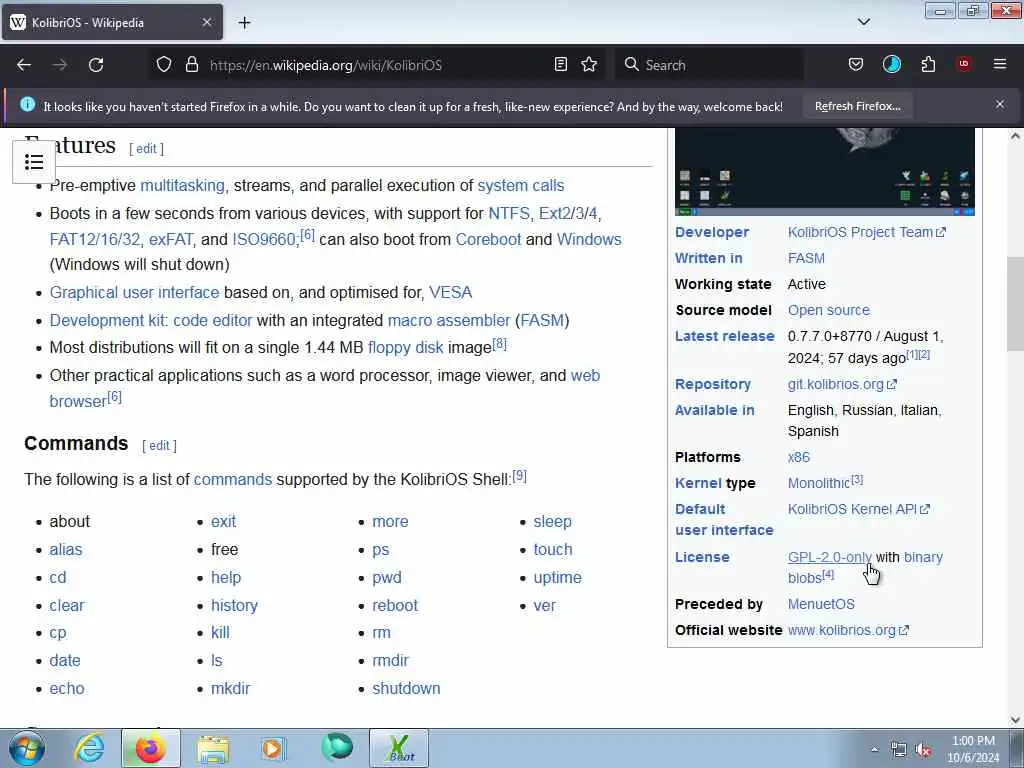Dismiss the Refresh Firefox notification bar

pyautogui.click(x=1000, y=104)
